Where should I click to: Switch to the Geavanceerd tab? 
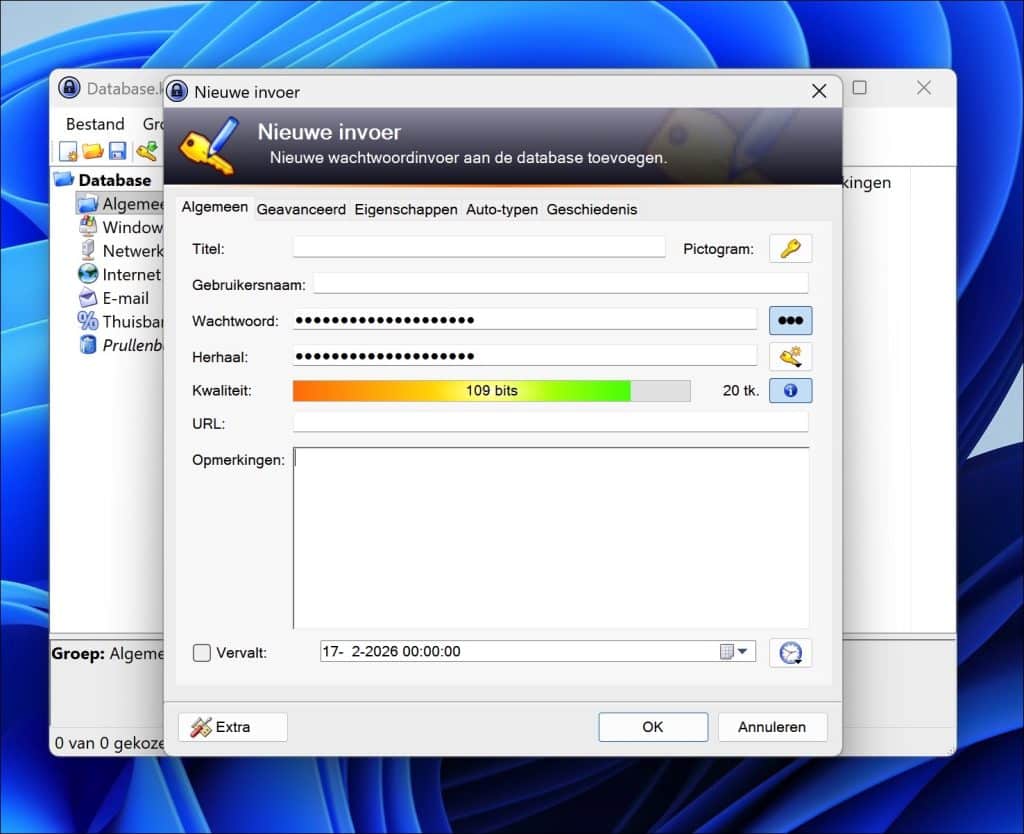pos(301,209)
